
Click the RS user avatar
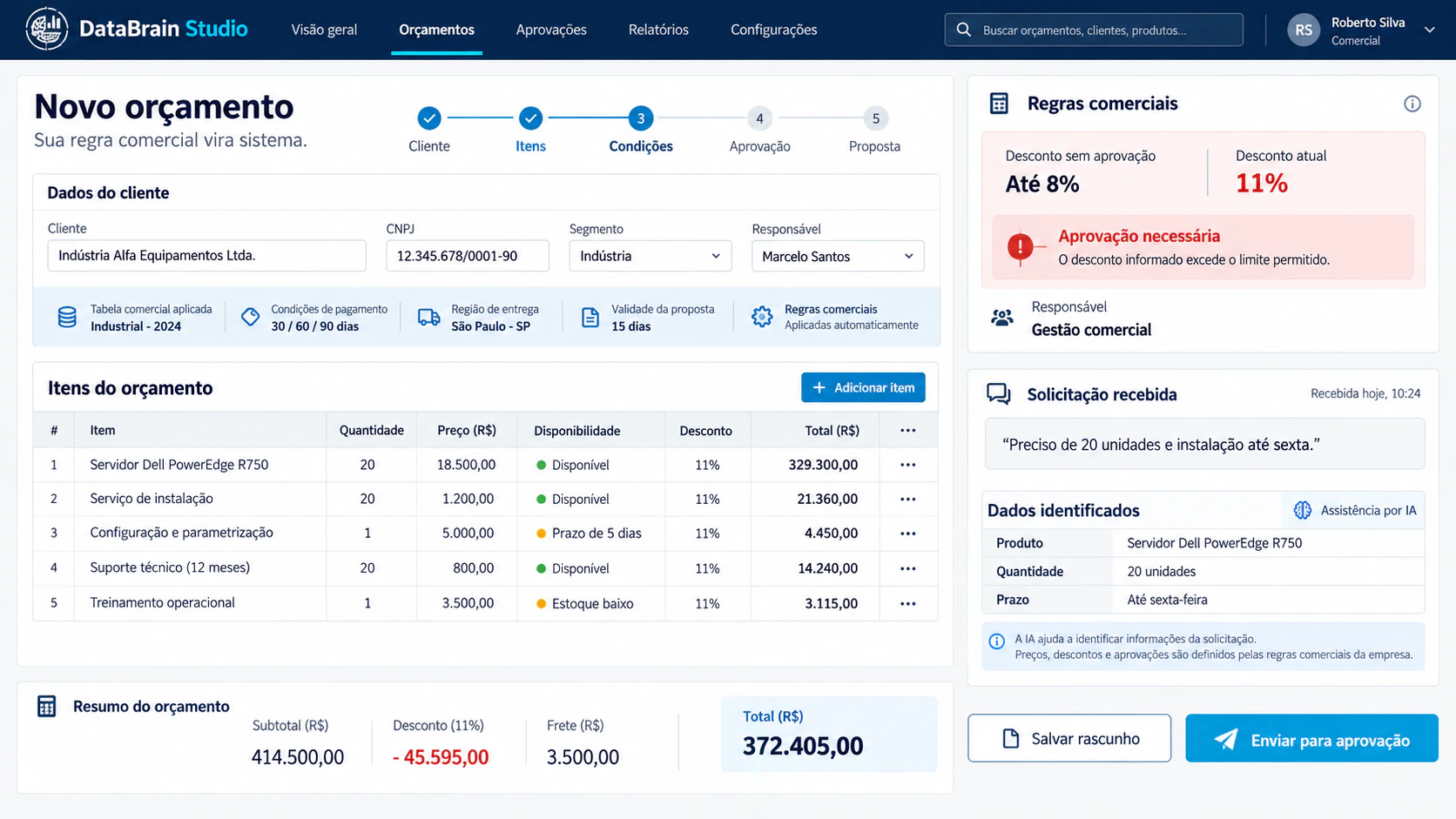point(1304,30)
